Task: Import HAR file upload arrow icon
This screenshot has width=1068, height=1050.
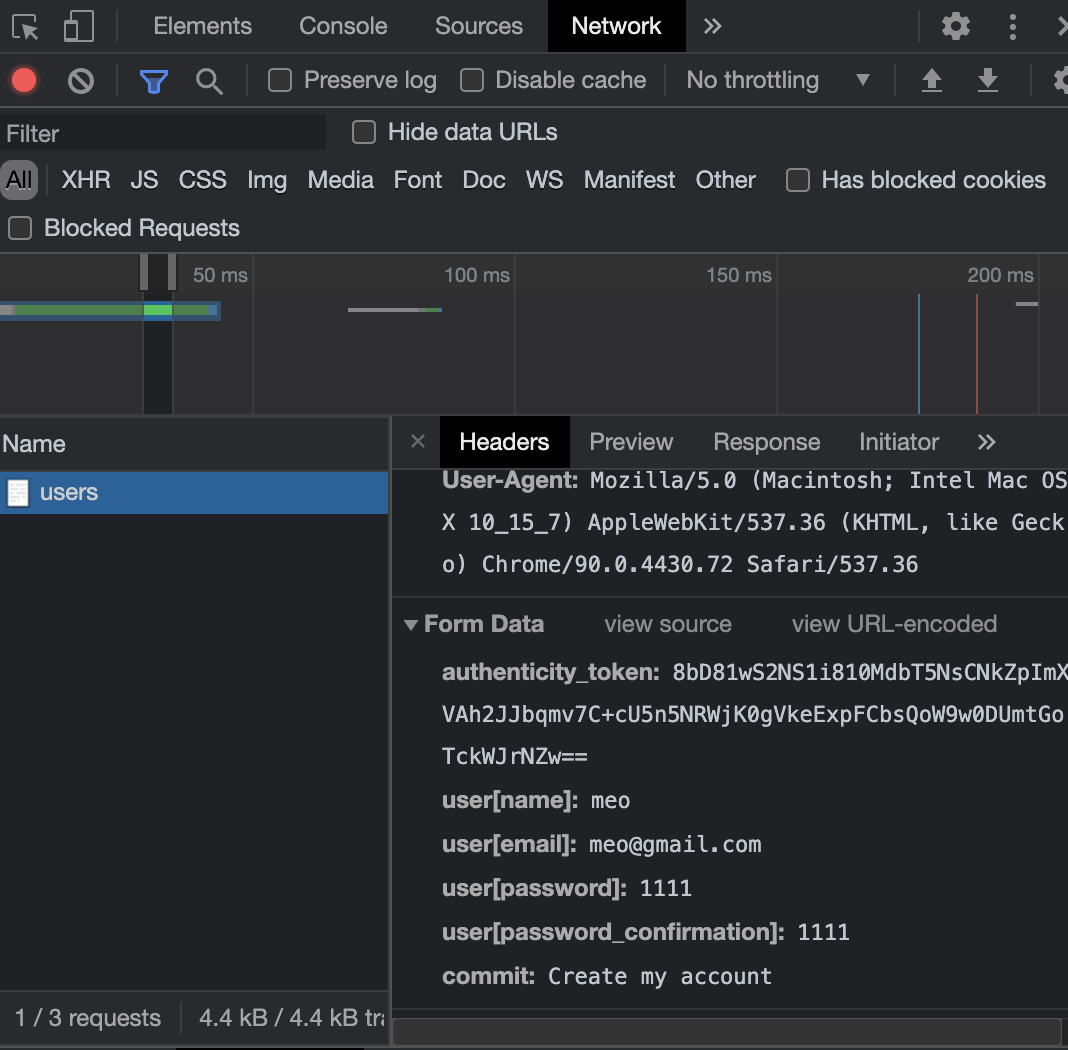Action: (x=932, y=80)
